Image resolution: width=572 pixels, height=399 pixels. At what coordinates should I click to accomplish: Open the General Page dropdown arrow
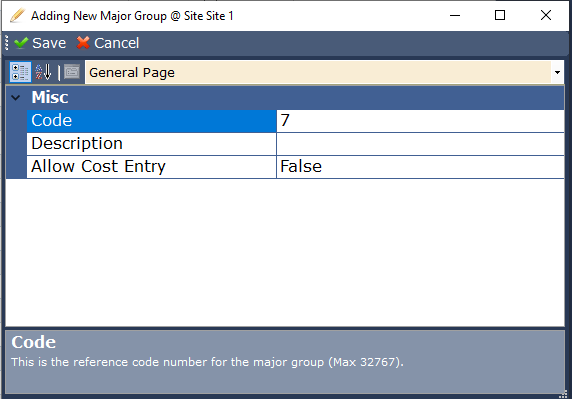coord(557,72)
